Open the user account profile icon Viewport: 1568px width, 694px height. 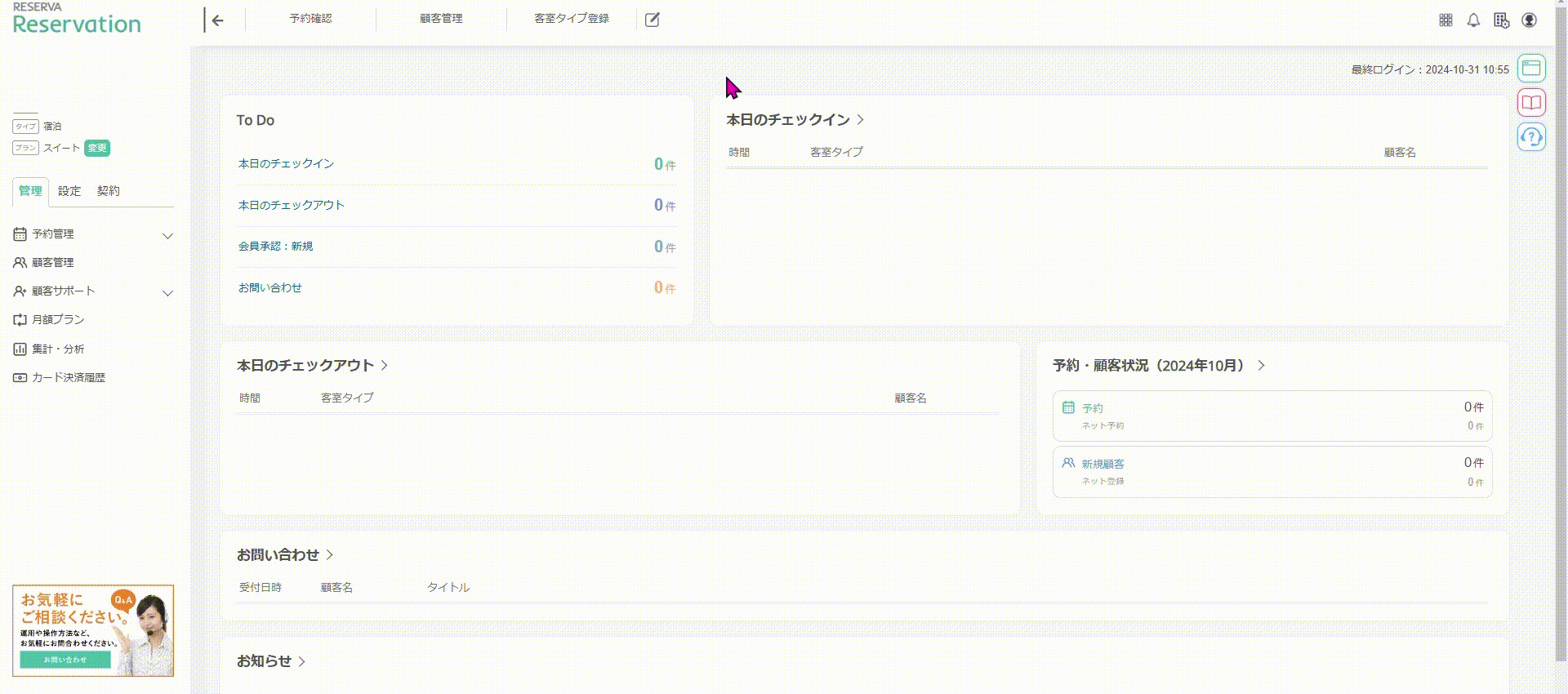pos(1530,20)
